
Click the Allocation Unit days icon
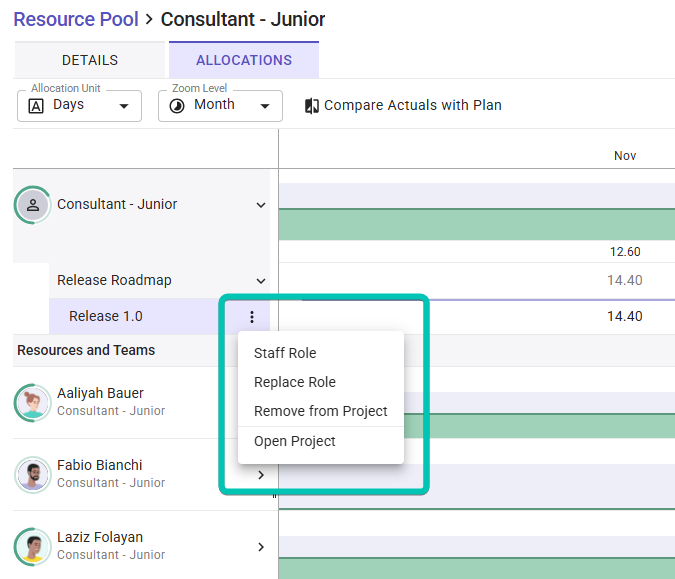(x=36, y=106)
